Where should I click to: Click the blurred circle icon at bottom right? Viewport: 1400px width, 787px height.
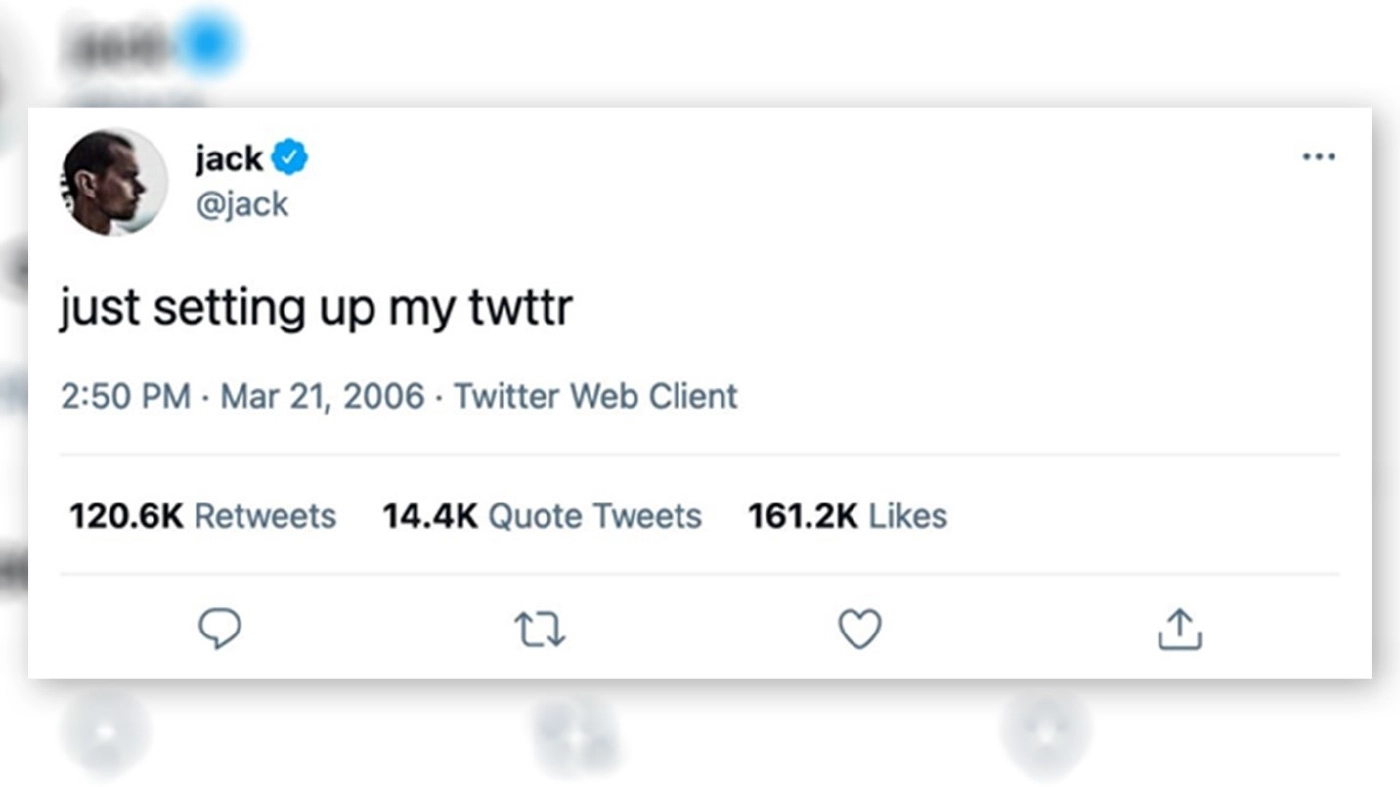click(x=1045, y=733)
